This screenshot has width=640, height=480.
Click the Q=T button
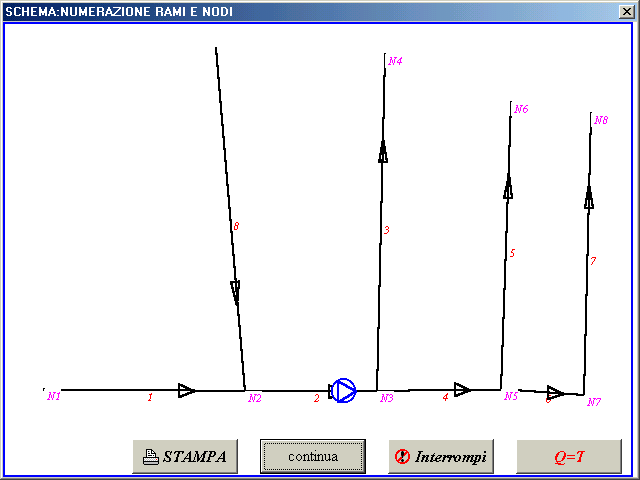(569, 456)
